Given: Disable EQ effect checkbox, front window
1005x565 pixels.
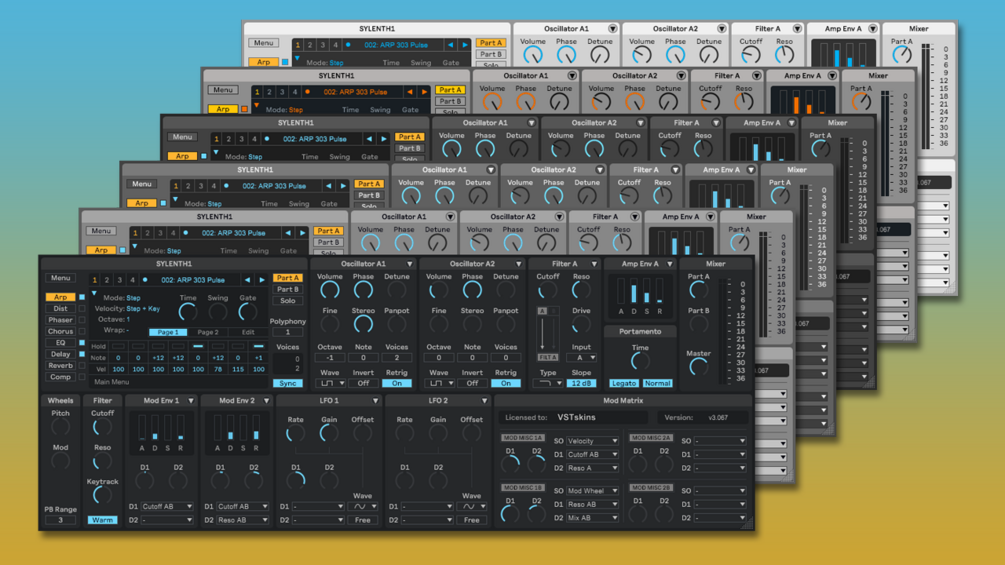Looking at the screenshot, I should click(82, 343).
